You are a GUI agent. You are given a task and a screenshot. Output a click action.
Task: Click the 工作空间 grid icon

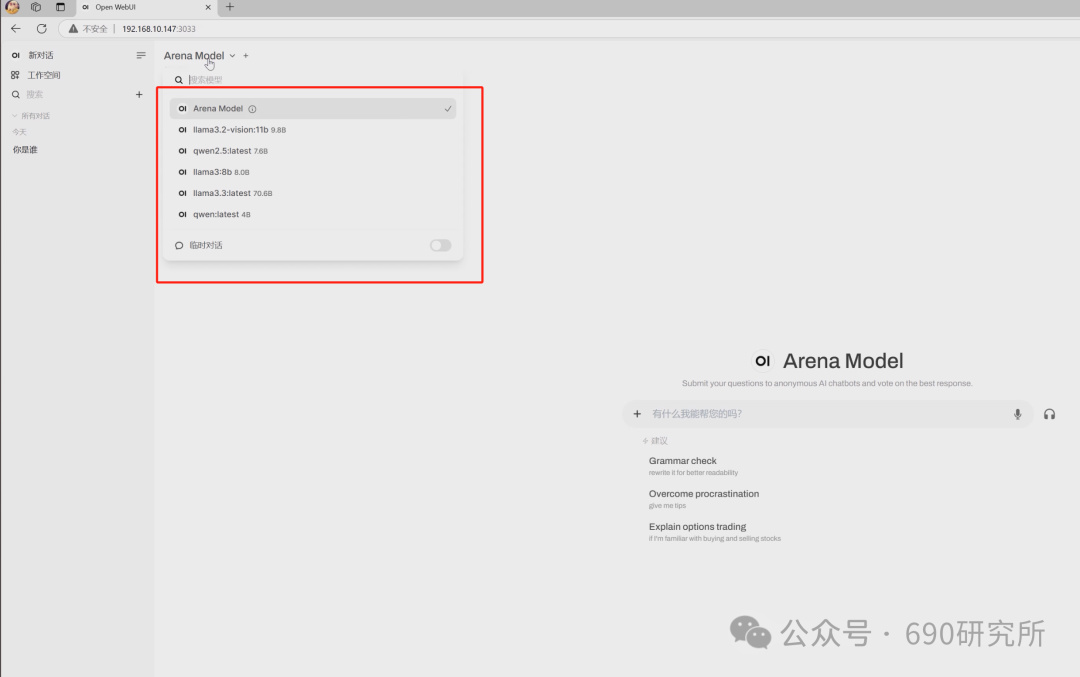15,75
